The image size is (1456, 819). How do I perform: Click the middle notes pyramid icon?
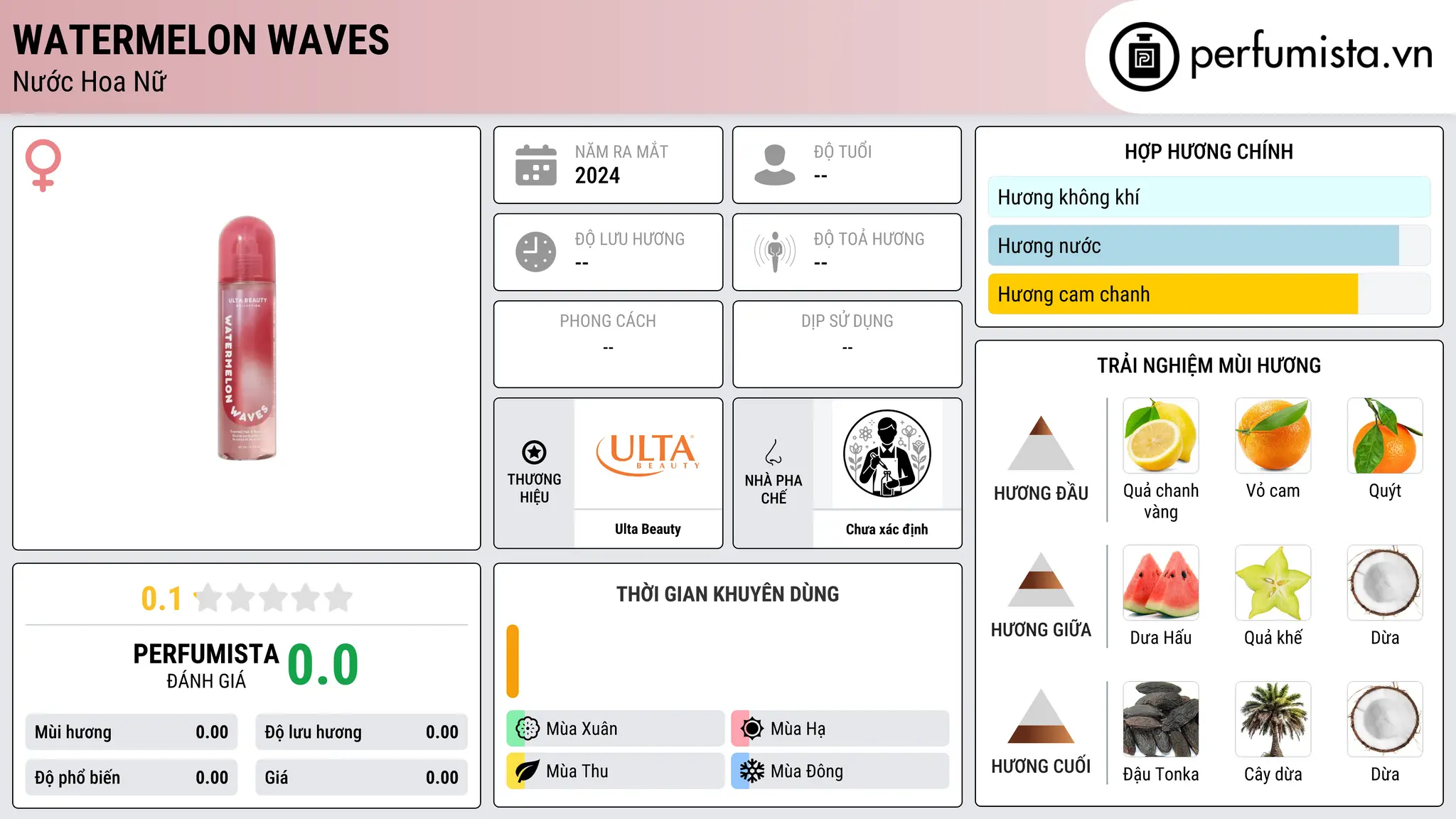point(1041,579)
